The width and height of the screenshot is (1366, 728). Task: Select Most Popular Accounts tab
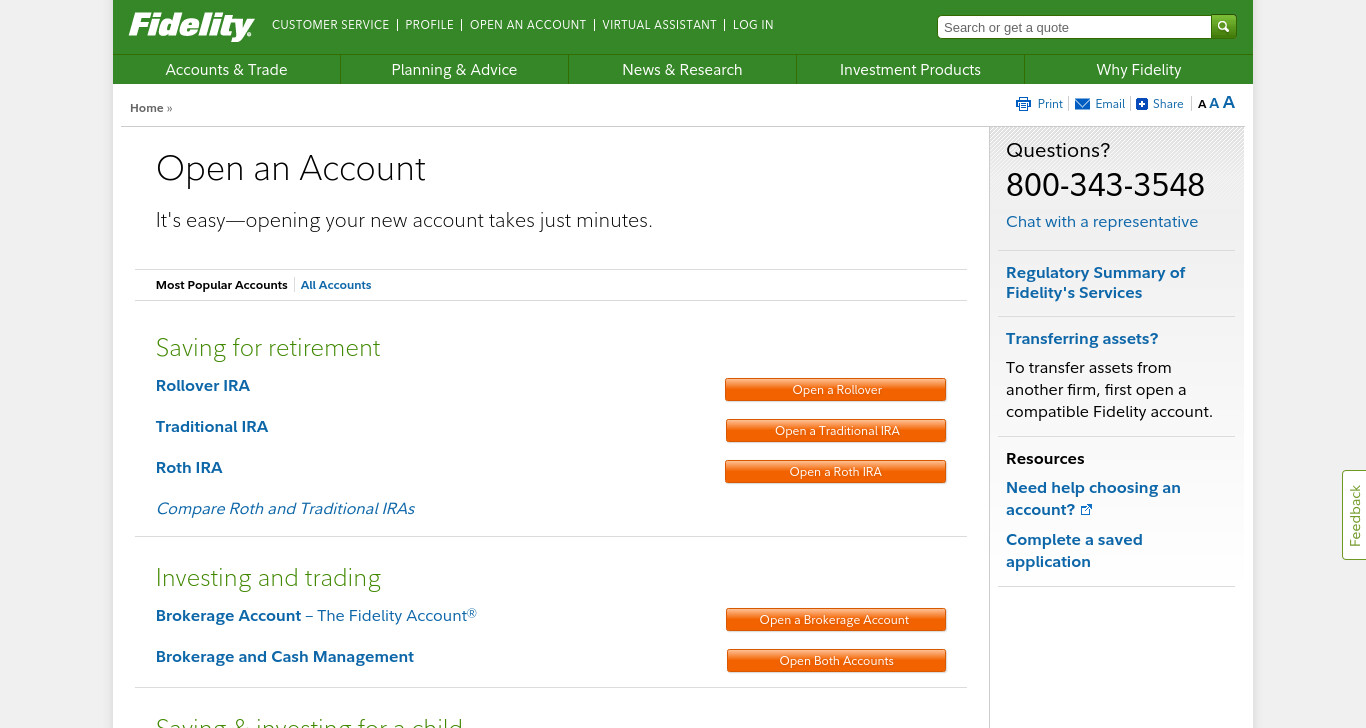click(x=221, y=285)
